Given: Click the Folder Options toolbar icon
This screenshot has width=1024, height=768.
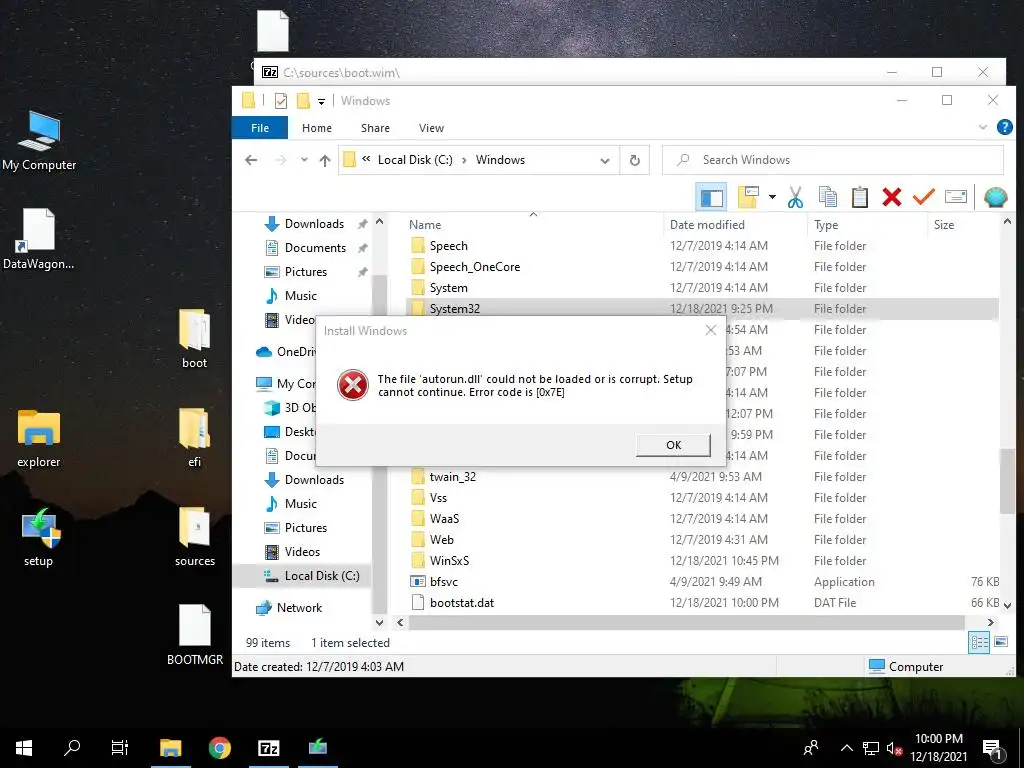Looking at the screenshot, I should pyautogui.click(x=748, y=197).
